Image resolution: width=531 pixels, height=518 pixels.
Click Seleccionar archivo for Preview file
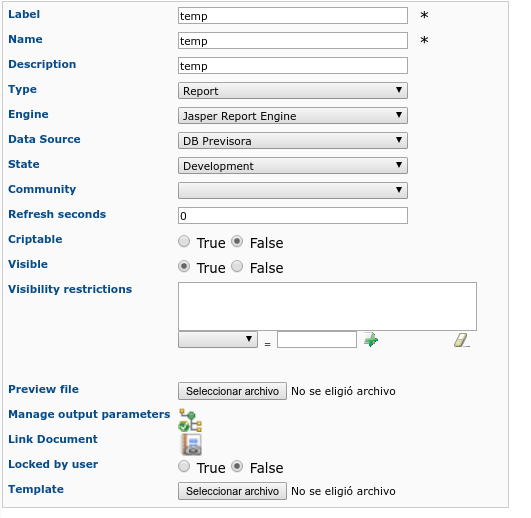point(232,391)
